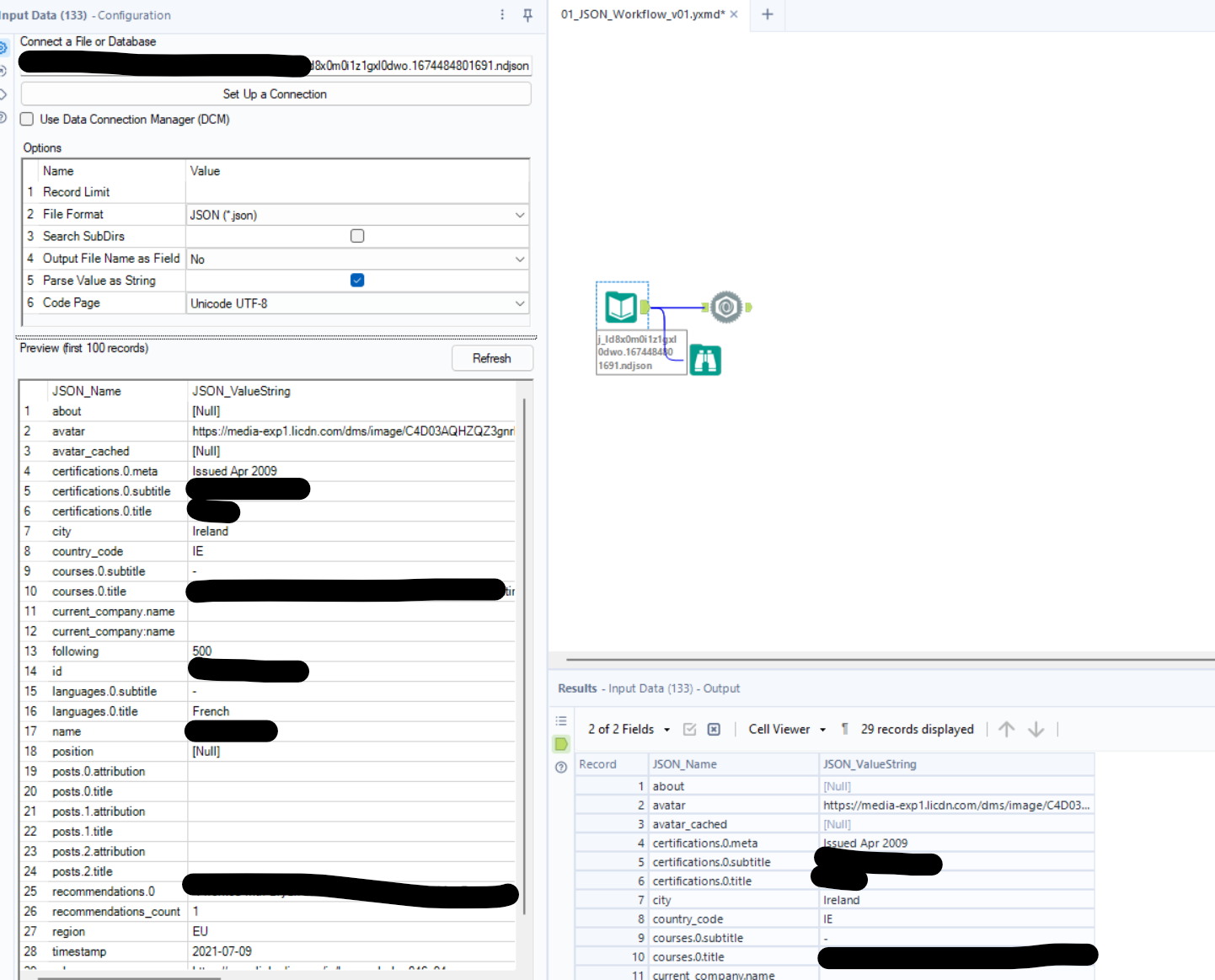Click the gray gear tool's output anchor
This screenshot has height=980, width=1215.
[748, 308]
